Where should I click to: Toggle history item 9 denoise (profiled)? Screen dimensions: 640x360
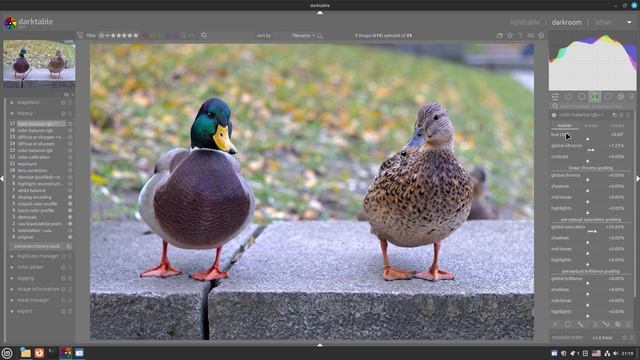coord(70,177)
